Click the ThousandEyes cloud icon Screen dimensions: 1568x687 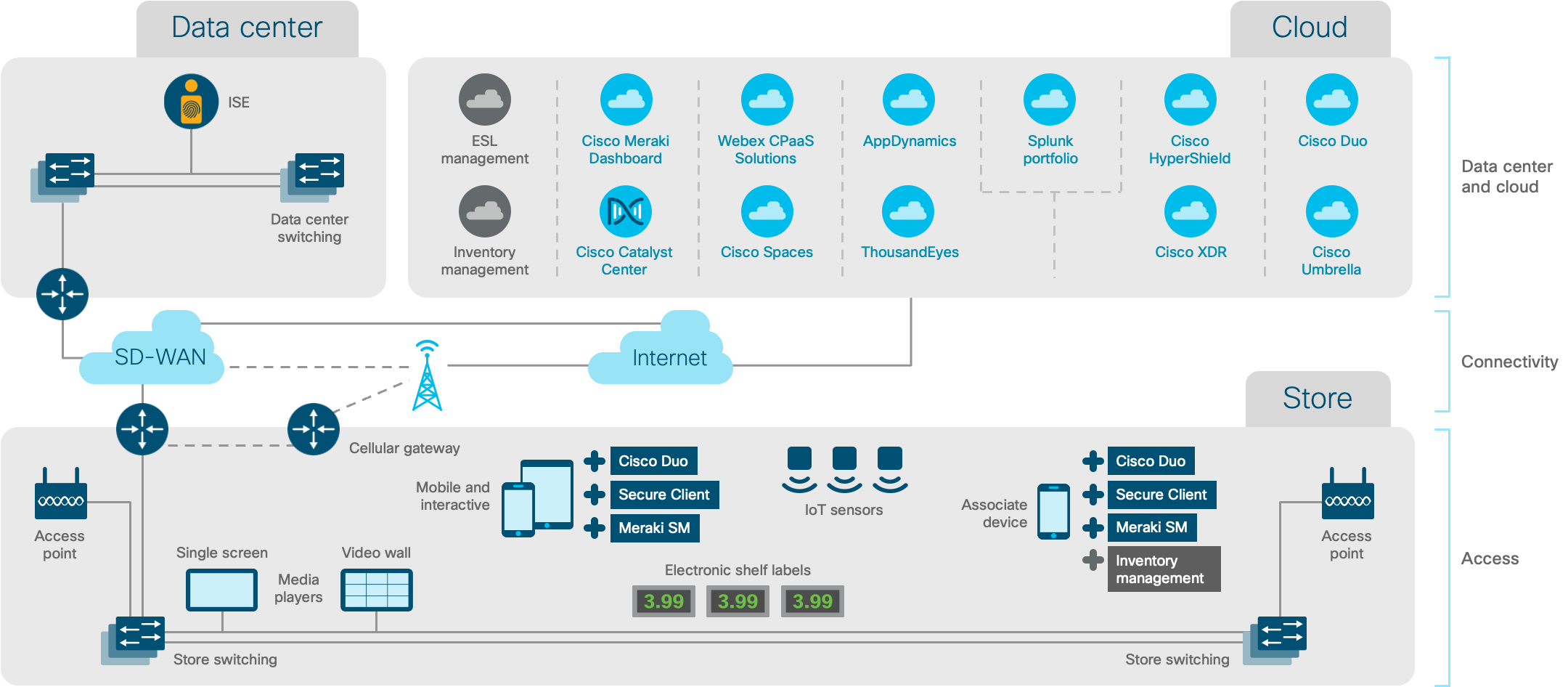click(908, 211)
